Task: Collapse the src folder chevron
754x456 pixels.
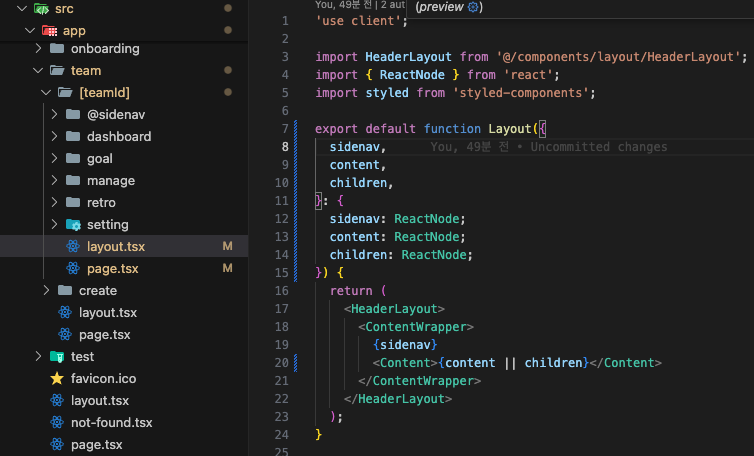Action: (22, 8)
